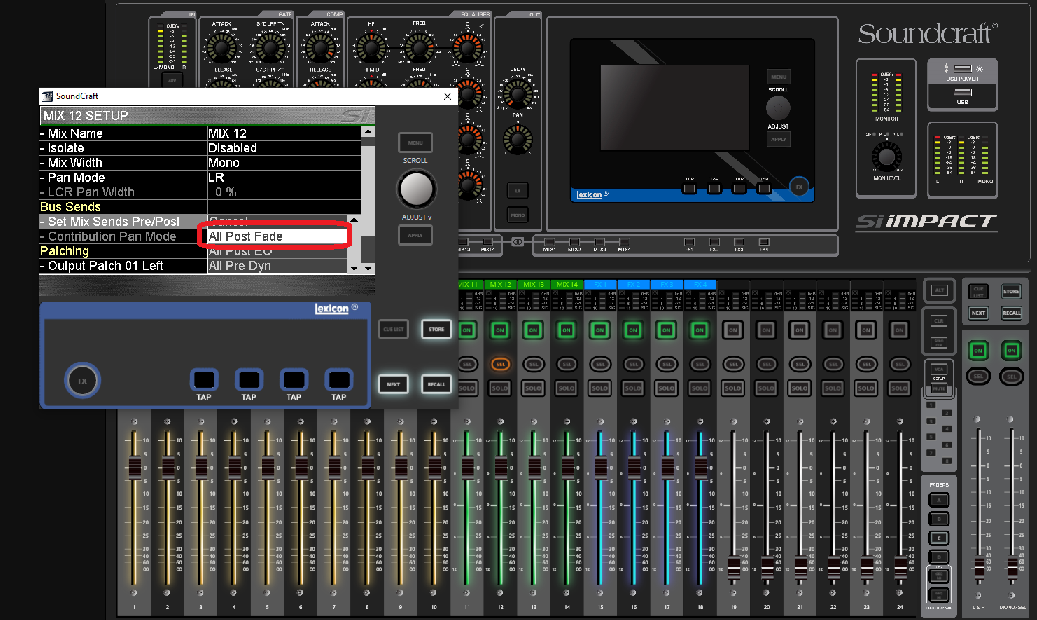The width and height of the screenshot is (1037, 620).
Task: Toggle the FX 4 channel ON button
Action: tap(699, 330)
